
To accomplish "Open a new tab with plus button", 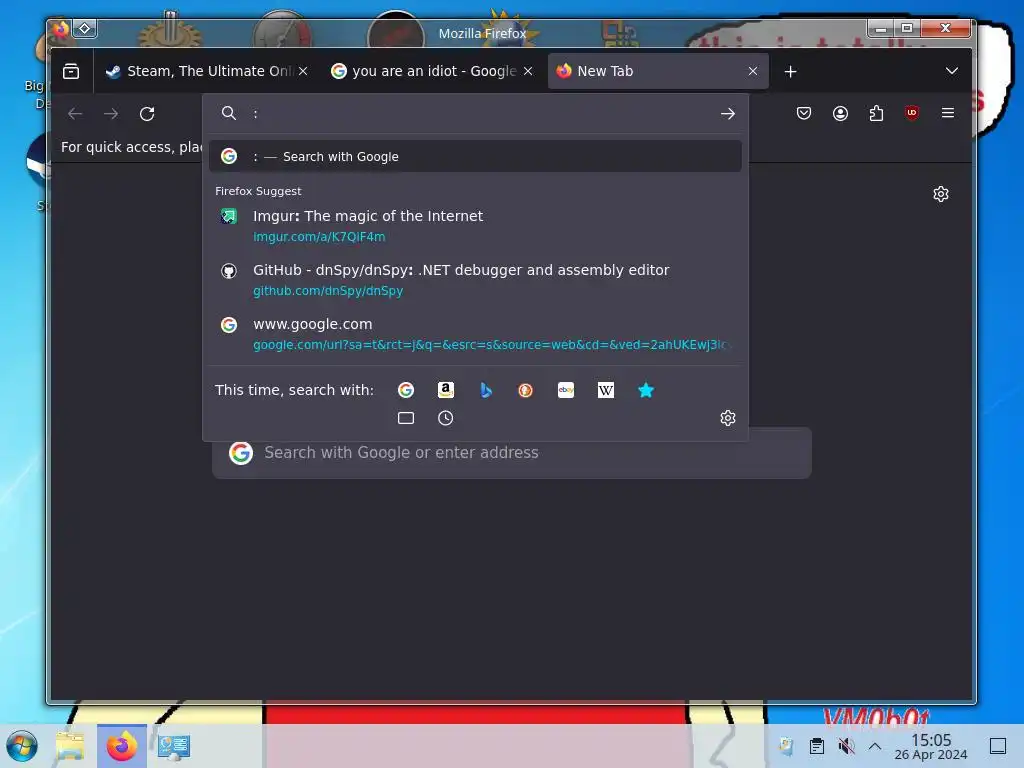I will click(790, 71).
